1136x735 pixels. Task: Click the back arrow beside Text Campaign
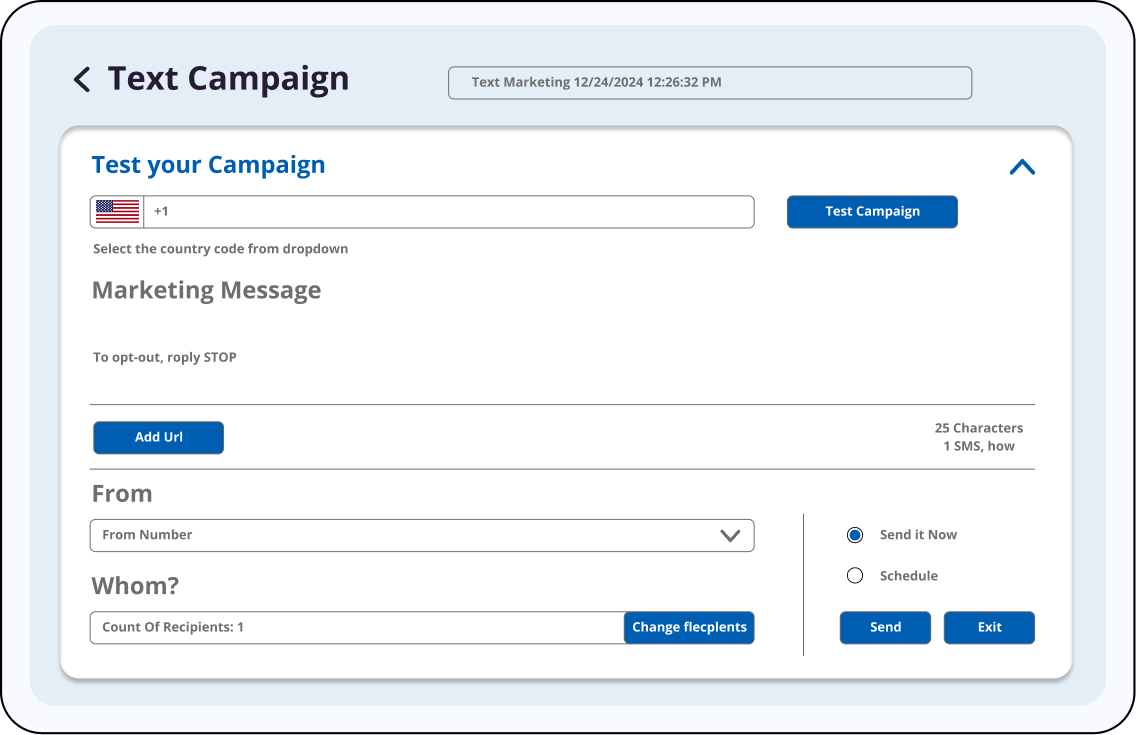[x=82, y=80]
